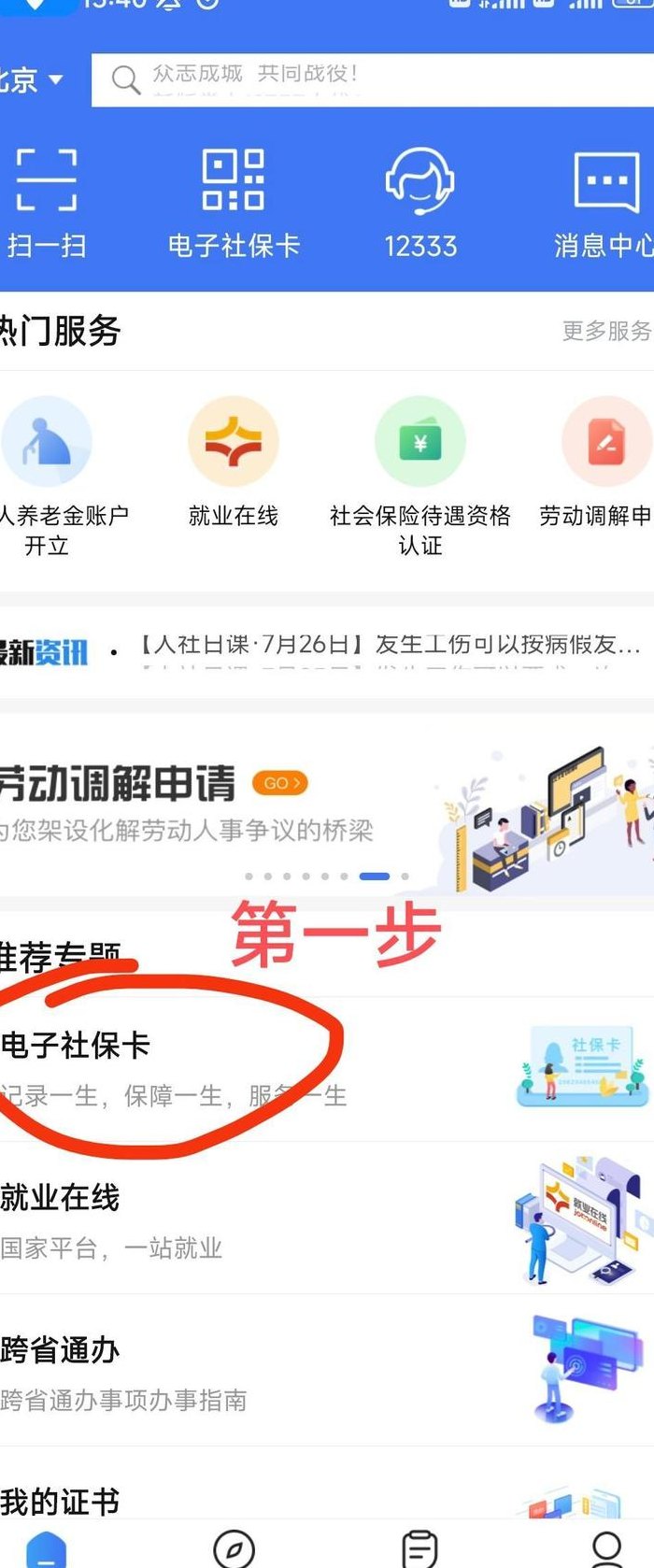The image size is (654, 1568).
Task: Select 社会保险待遇资格认证 wallet icon
Action: click(419, 441)
